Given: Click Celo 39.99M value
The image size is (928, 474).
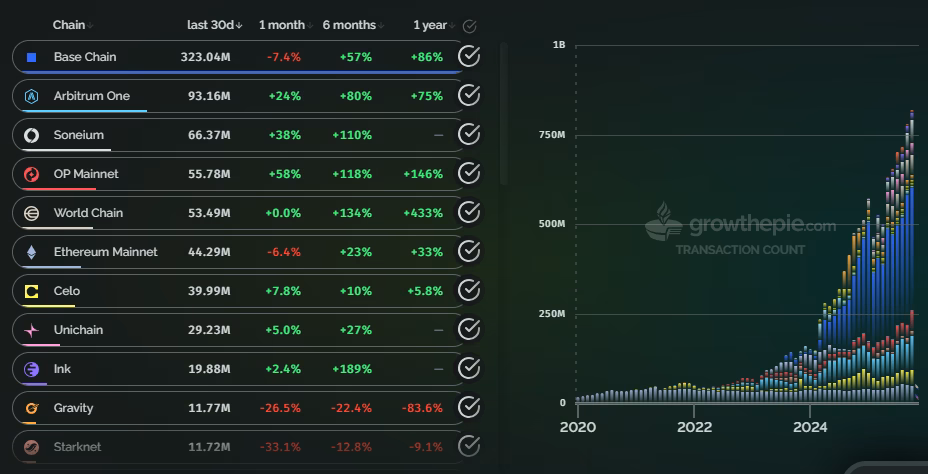Looking at the screenshot, I should (x=209, y=291).
